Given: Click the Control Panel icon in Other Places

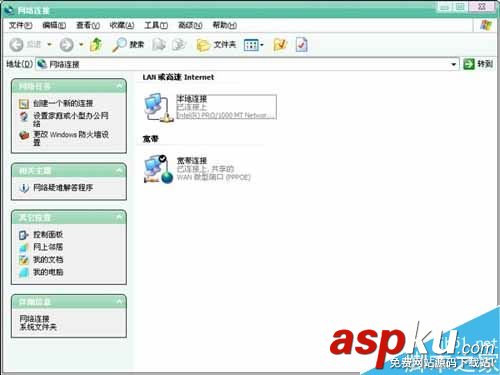Looking at the screenshot, I should pos(24,235).
